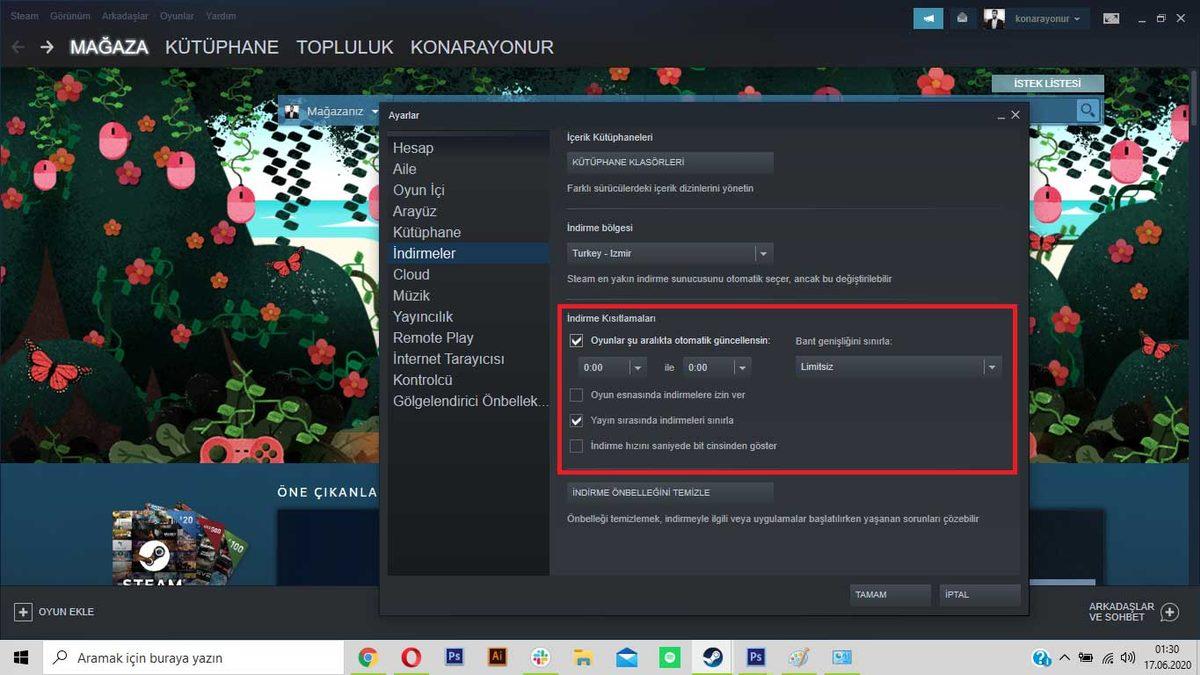The width and height of the screenshot is (1200, 675).
Task: Switch to the KÜTÜPHANE tab
Action: (222, 47)
